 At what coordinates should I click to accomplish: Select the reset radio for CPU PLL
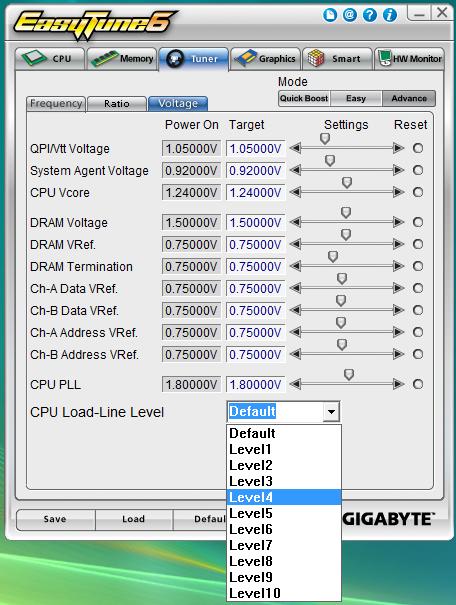tap(418, 384)
